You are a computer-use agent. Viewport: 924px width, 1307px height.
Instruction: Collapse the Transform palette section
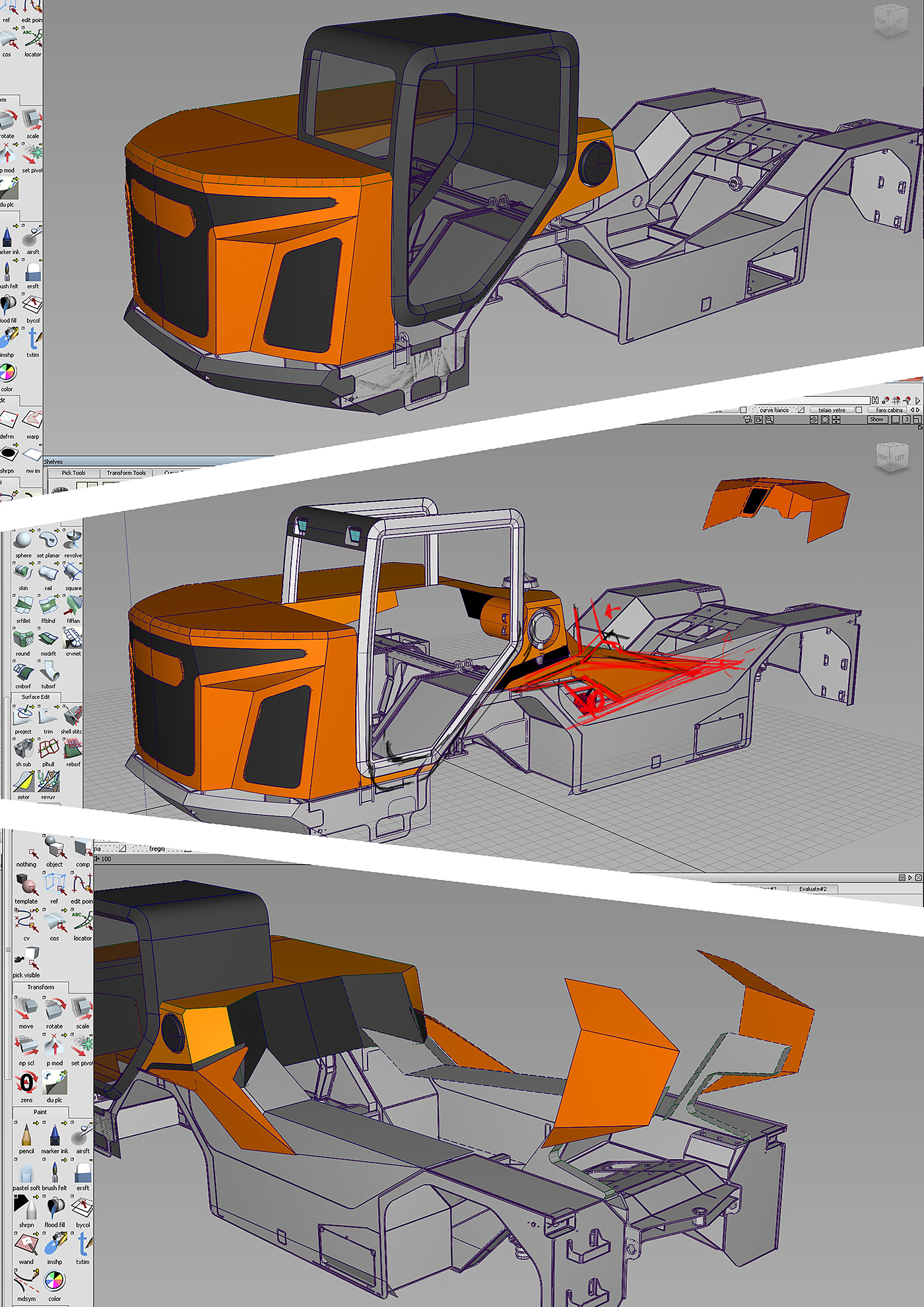(40, 987)
